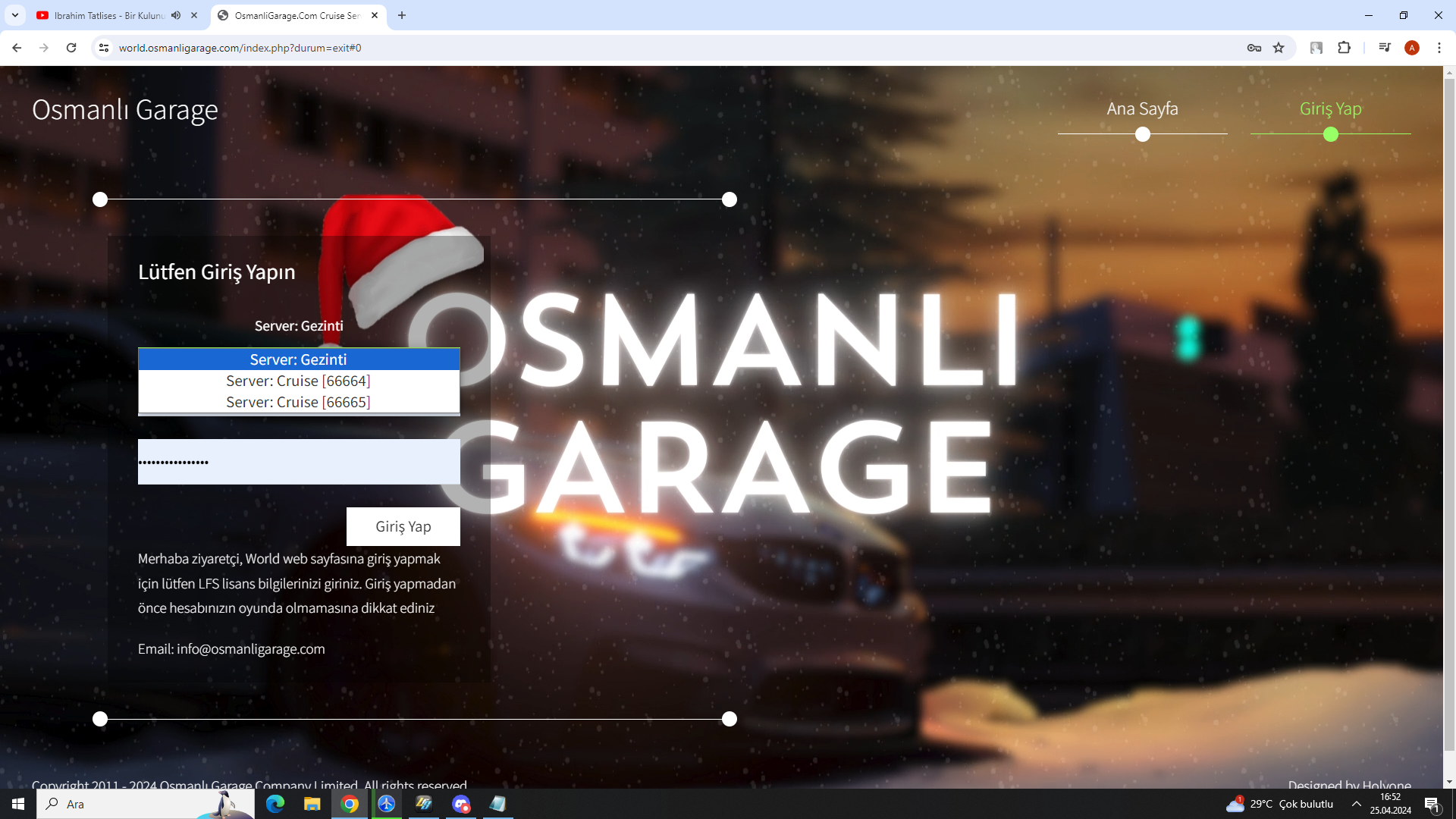Click the password input field
This screenshot has width=1456, height=819.
pyautogui.click(x=299, y=462)
